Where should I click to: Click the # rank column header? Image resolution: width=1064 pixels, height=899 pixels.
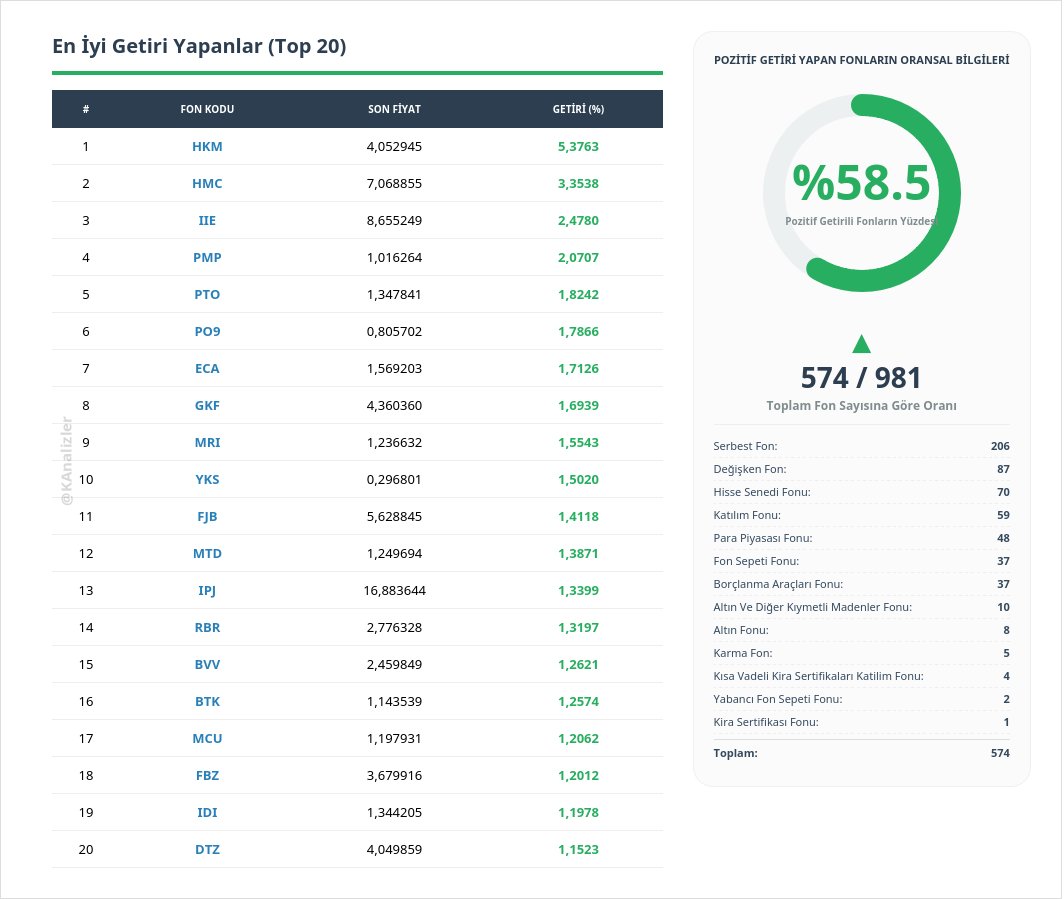pos(86,109)
